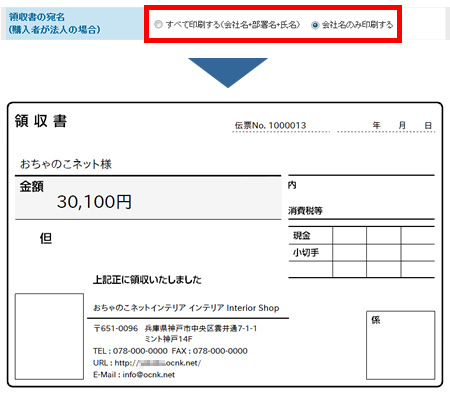Select the 会社名のみ印刷する radio button
Image resolution: width=450 pixels, height=405 pixels.
315,25
